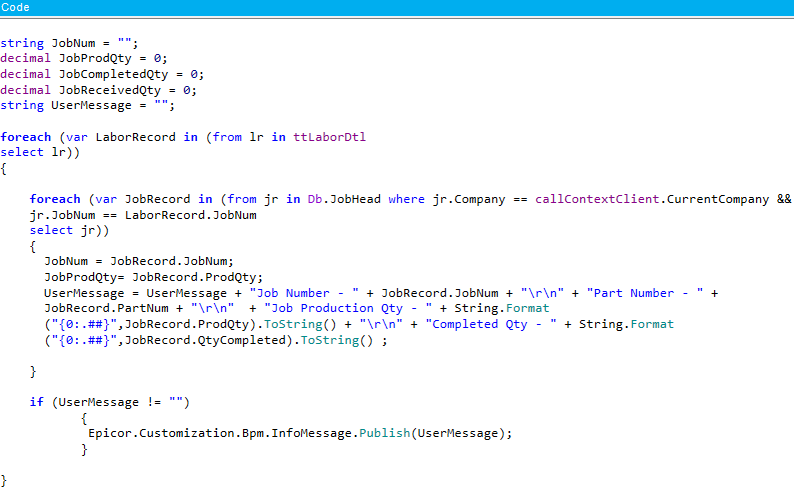Image resolution: width=794 pixels, height=499 pixels.
Task: Click the outer 'foreach (var LaborRecord' line
Action: [x=183, y=137]
